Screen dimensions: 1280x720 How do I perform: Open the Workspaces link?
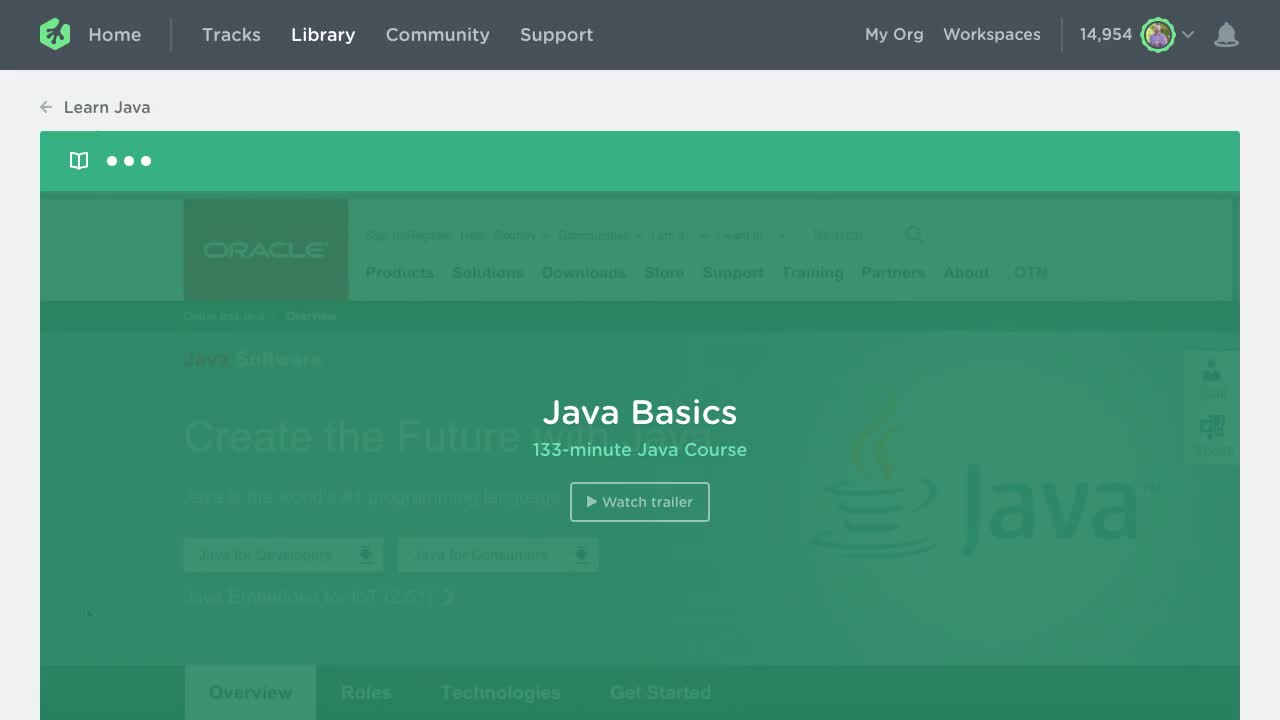pyautogui.click(x=991, y=34)
